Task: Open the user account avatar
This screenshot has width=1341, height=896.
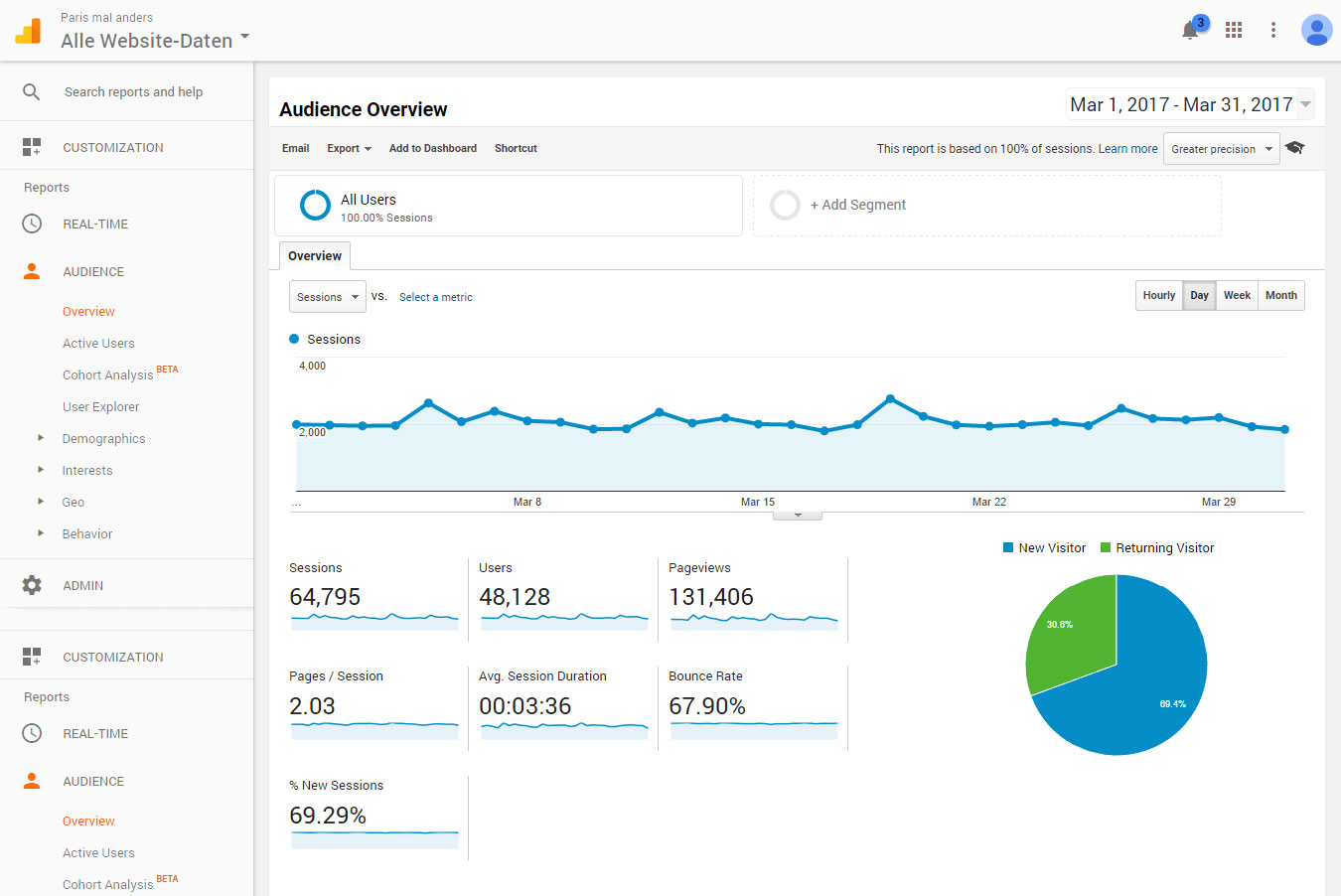Action: click(1316, 30)
